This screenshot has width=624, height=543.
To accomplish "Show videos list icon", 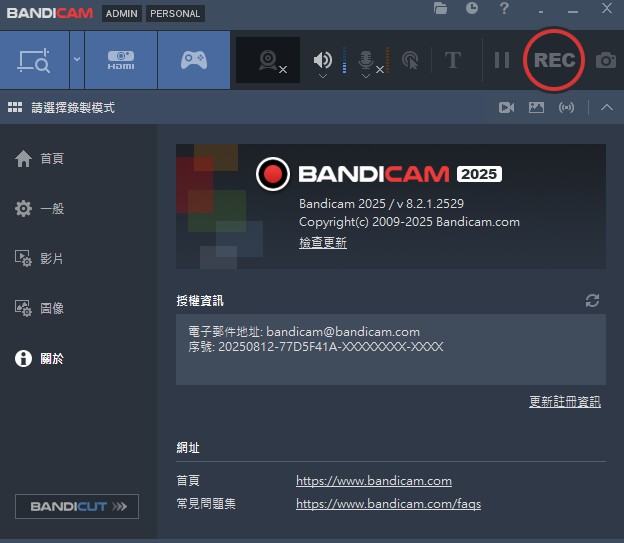I will [506, 107].
